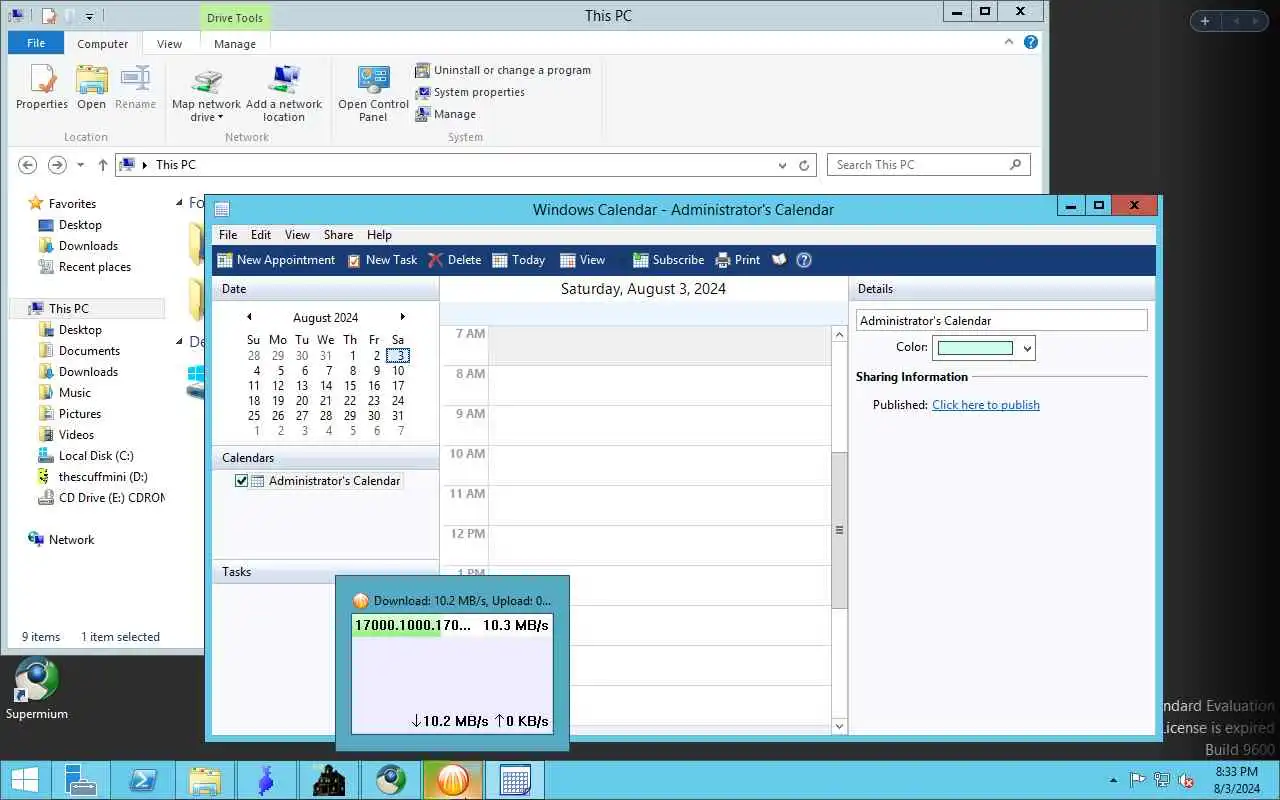1280x800 pixels.
Task: Open the Share menu in Windows Calendar
Action: point(338,235)
